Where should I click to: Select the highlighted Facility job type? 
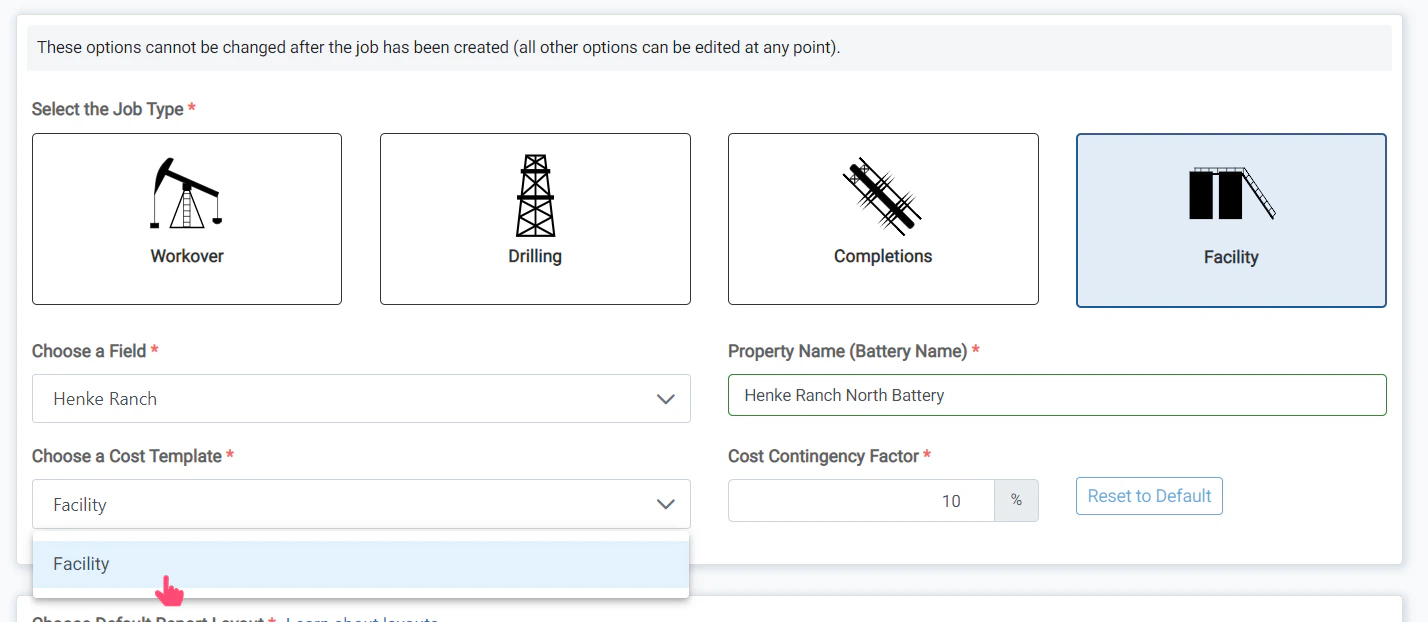tap(1230, 219)
